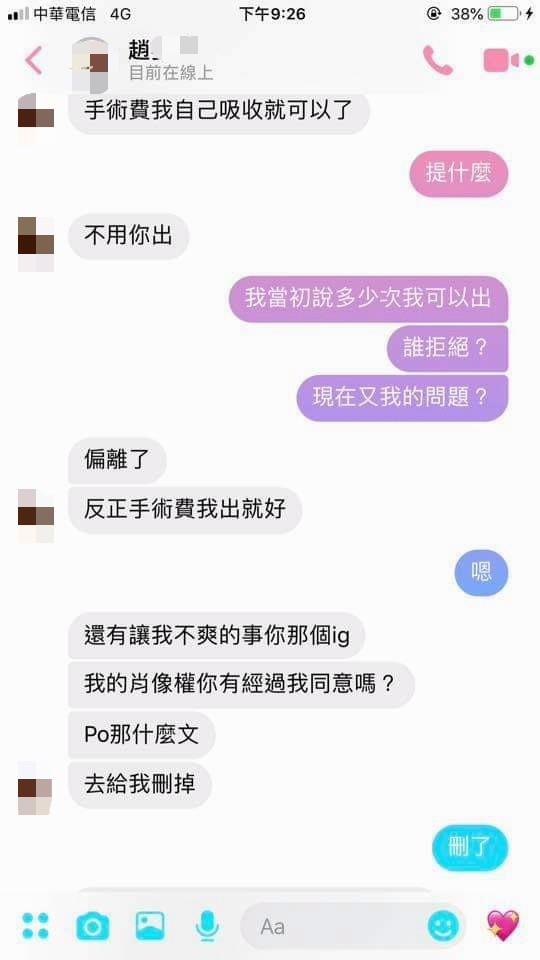Select the message 我當初說多少次我可以出
Viewport: 540px width, 960px height.
[x=369, y=299]
